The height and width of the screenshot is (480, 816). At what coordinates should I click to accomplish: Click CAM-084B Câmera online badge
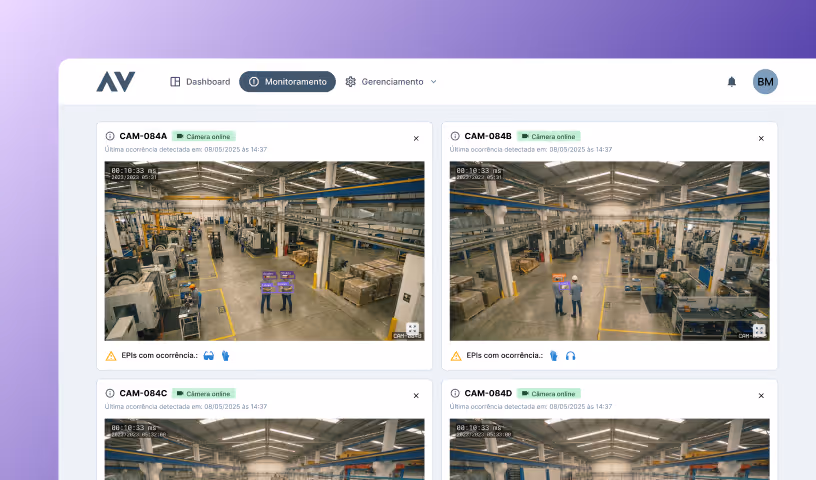549,136
